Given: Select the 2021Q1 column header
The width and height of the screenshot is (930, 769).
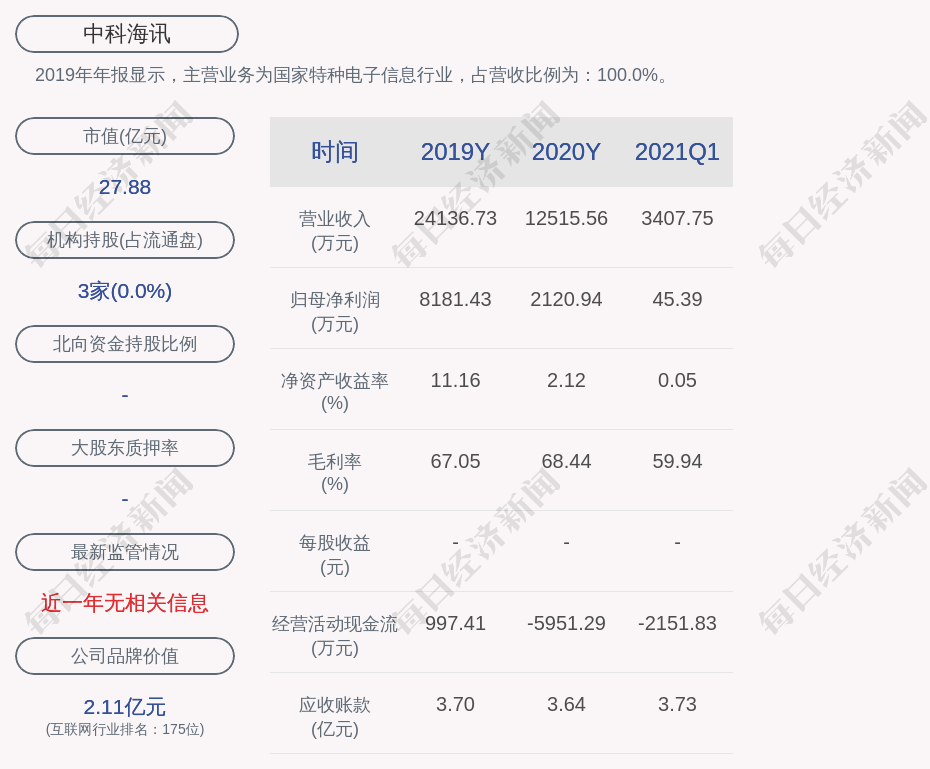Looking at the screenshot, I should click(677, 152).
